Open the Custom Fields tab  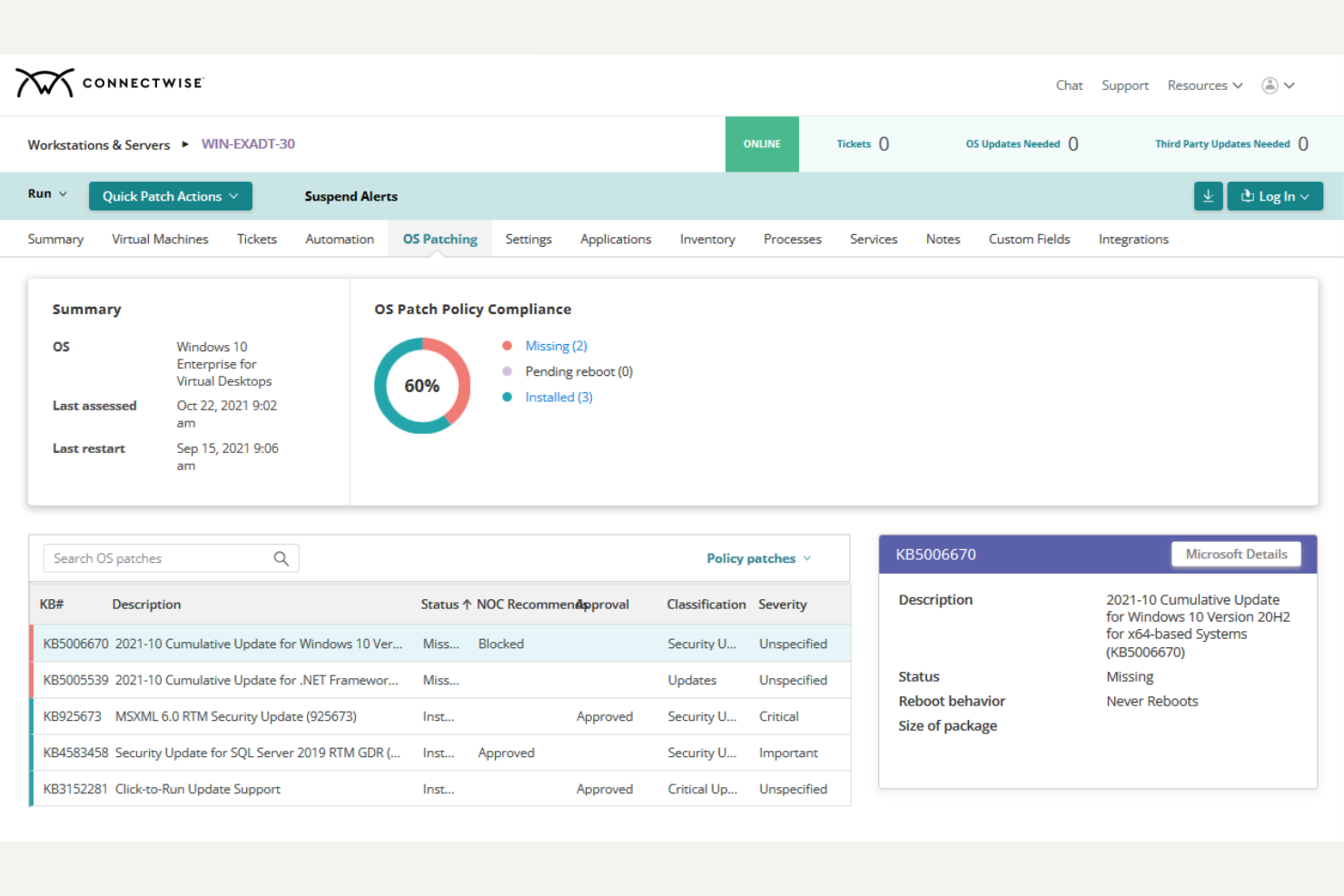click(x=1029, y=239)
